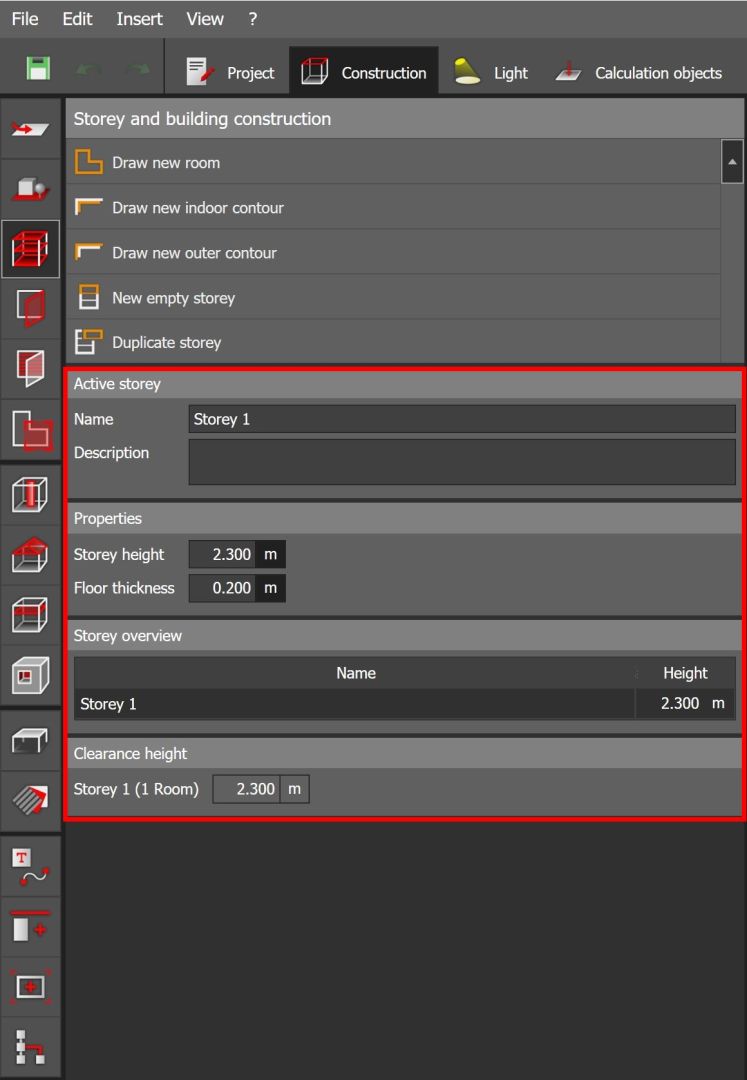
Task: Open the sidebar tool with red tilted plane over square
Action: point(30,309)
